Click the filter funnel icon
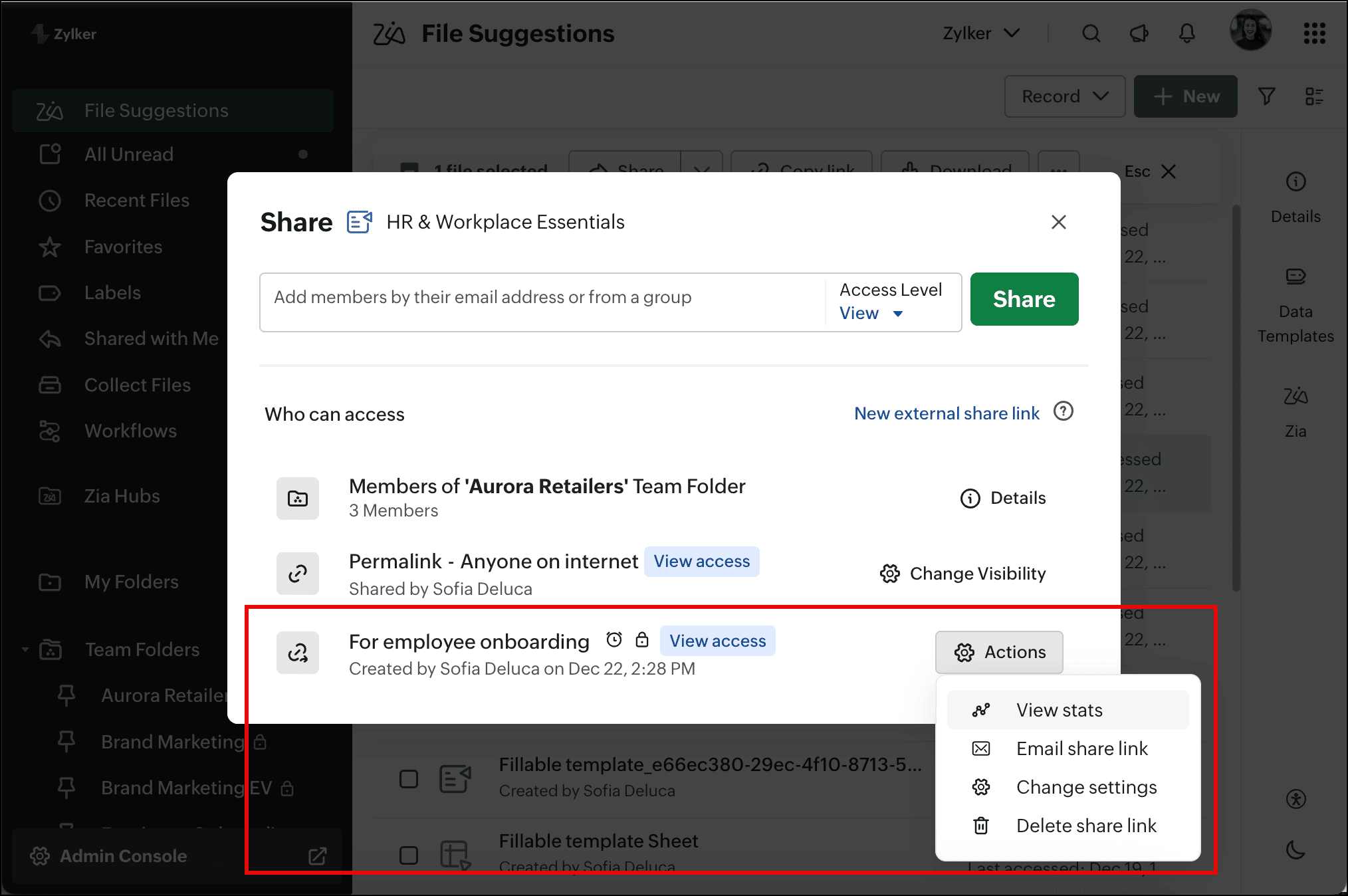The image size is (1348, 896). 1266,97
